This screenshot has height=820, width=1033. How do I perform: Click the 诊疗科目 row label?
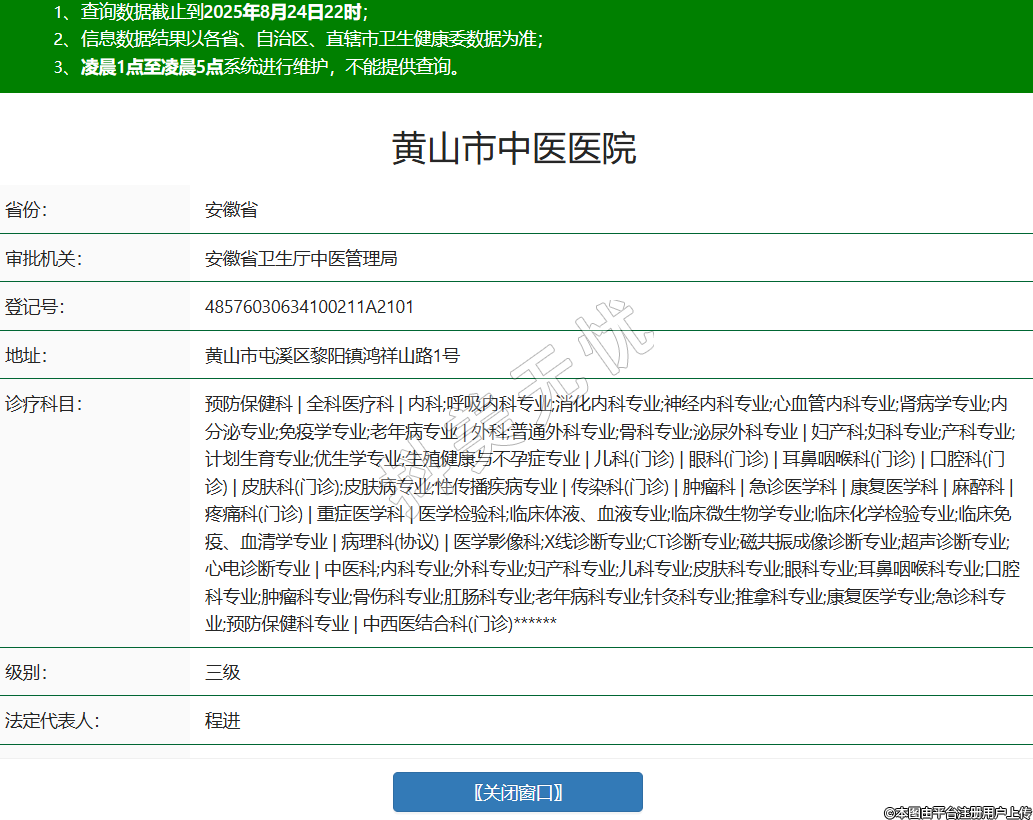tap(44, 404)
